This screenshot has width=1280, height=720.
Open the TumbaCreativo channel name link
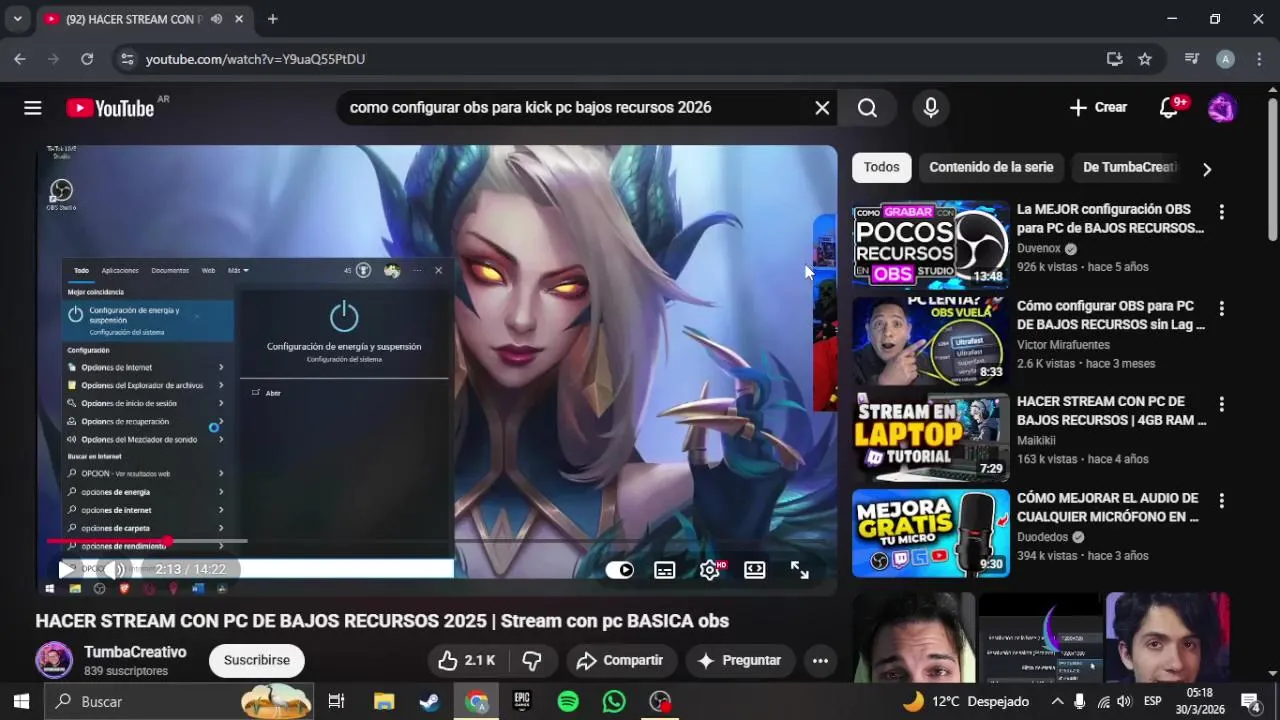click(x=135, y=652)
